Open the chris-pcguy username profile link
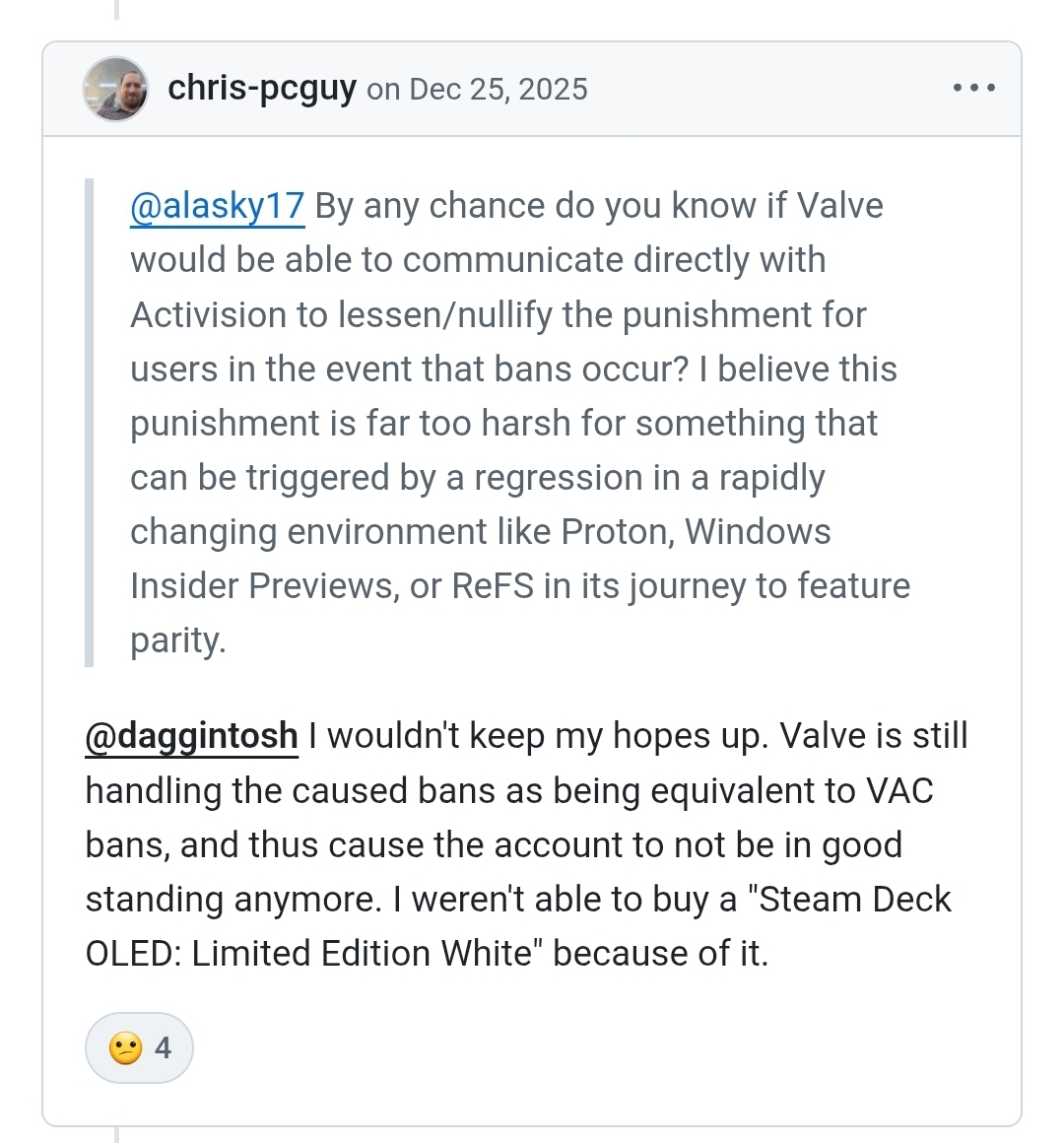This screenshot has height=1143, width=1064. [x=262, y=89]
